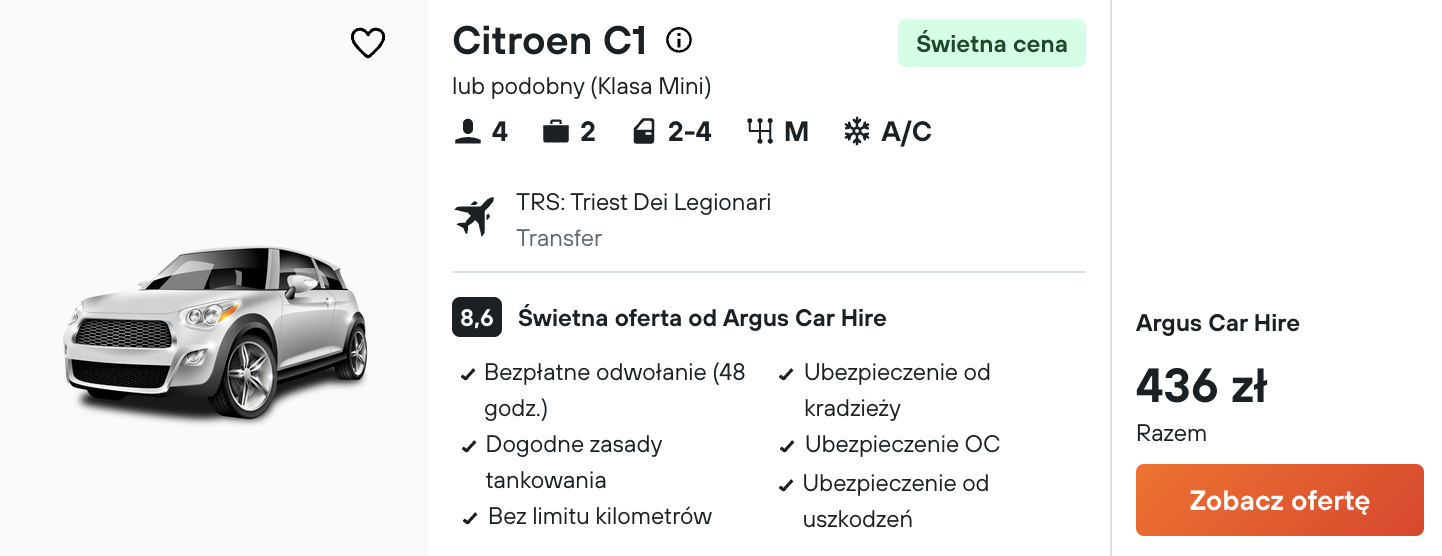The height and width of the screenshot is (556, 1442).
Task: Click Bez limitu kilometrów feature
Action: [587, 517]
